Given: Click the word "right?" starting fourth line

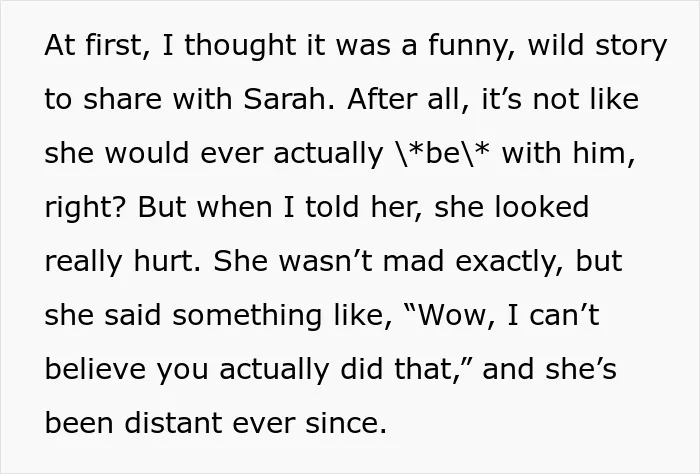Looking at the screenshot, I should point(85,209).
